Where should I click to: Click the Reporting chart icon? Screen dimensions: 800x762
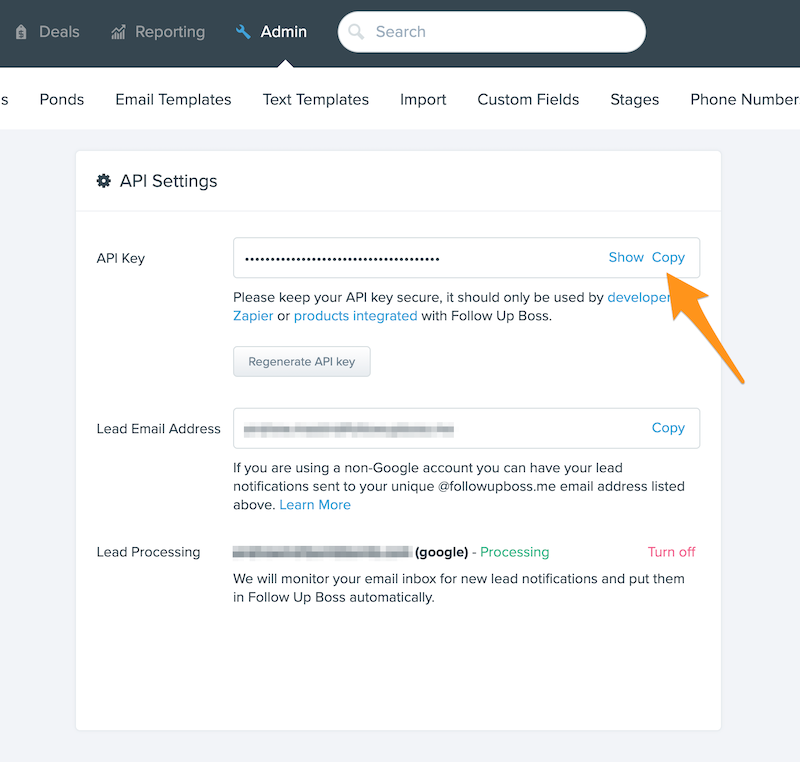coord(118,32)
